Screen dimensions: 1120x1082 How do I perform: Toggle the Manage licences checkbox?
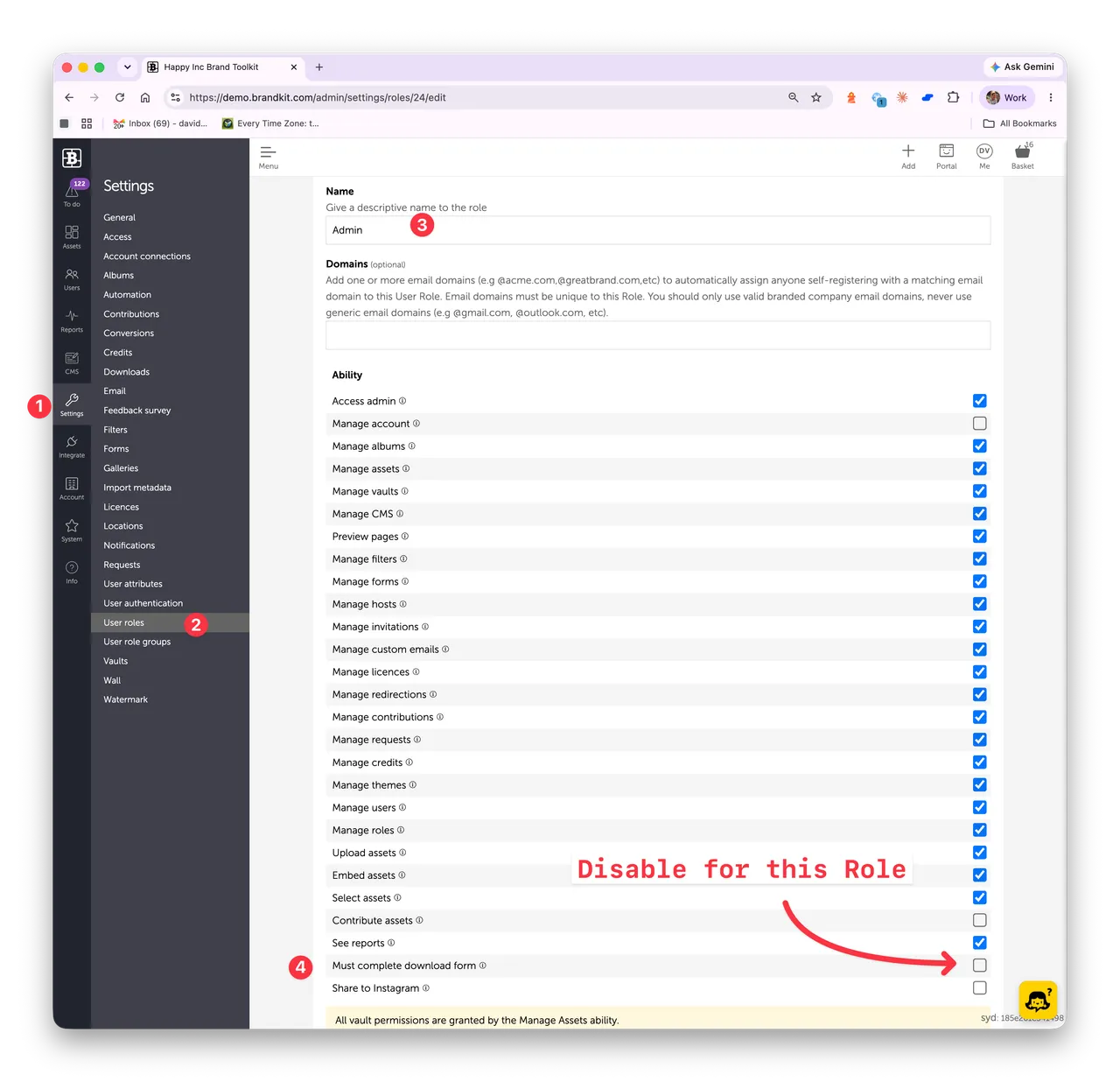(x=980, y=671)
